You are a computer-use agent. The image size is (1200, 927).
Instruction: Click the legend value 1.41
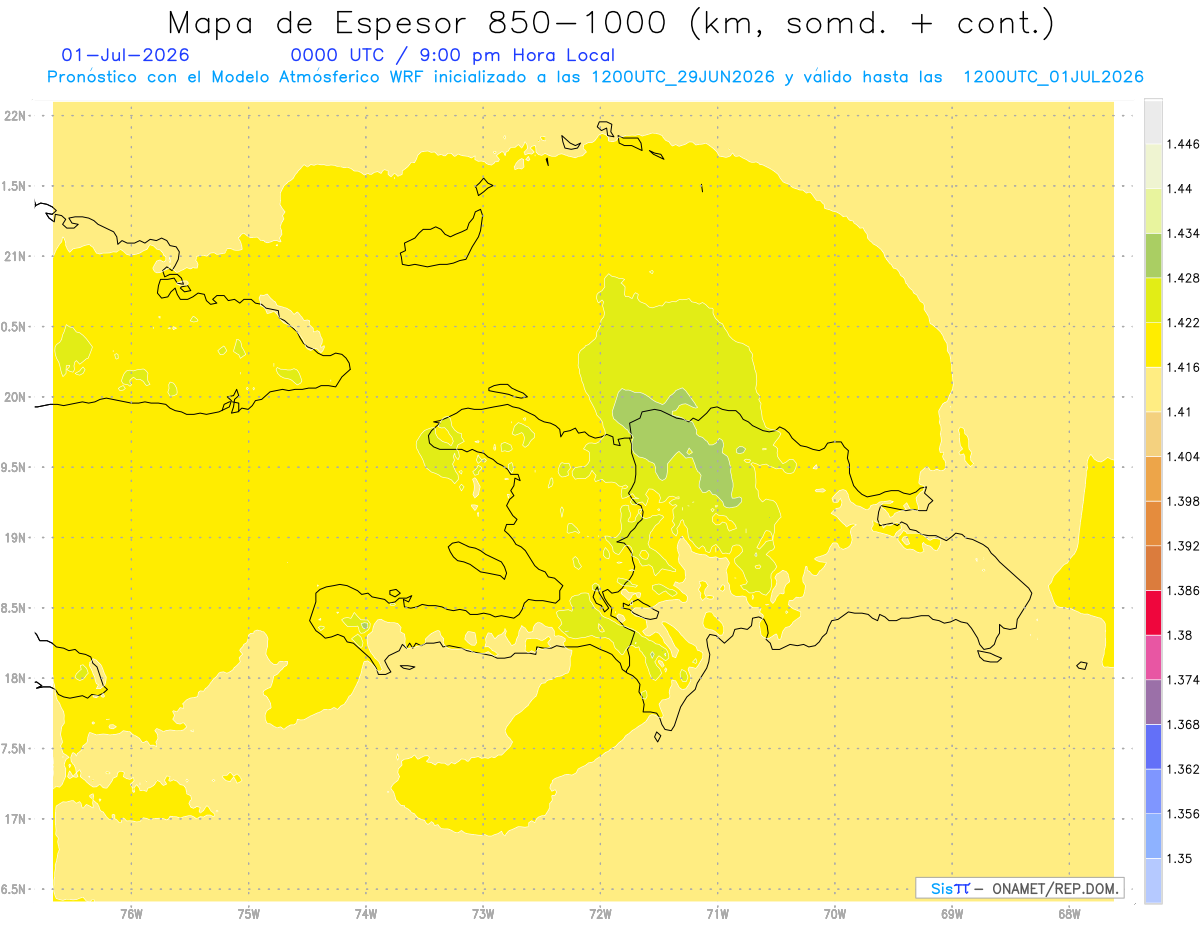click(x=1179, y=412)
